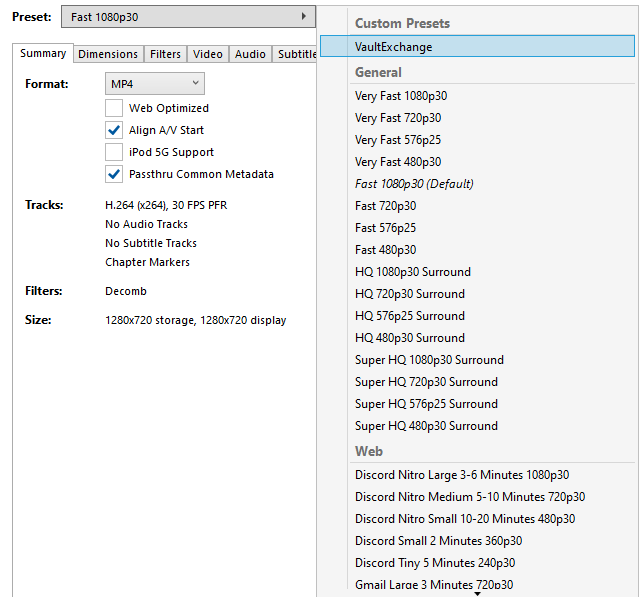This screenshot has width=639, height=597.
Task: Open the Preset dropdown showing Fast 1080p30
Action: [188, 17]
